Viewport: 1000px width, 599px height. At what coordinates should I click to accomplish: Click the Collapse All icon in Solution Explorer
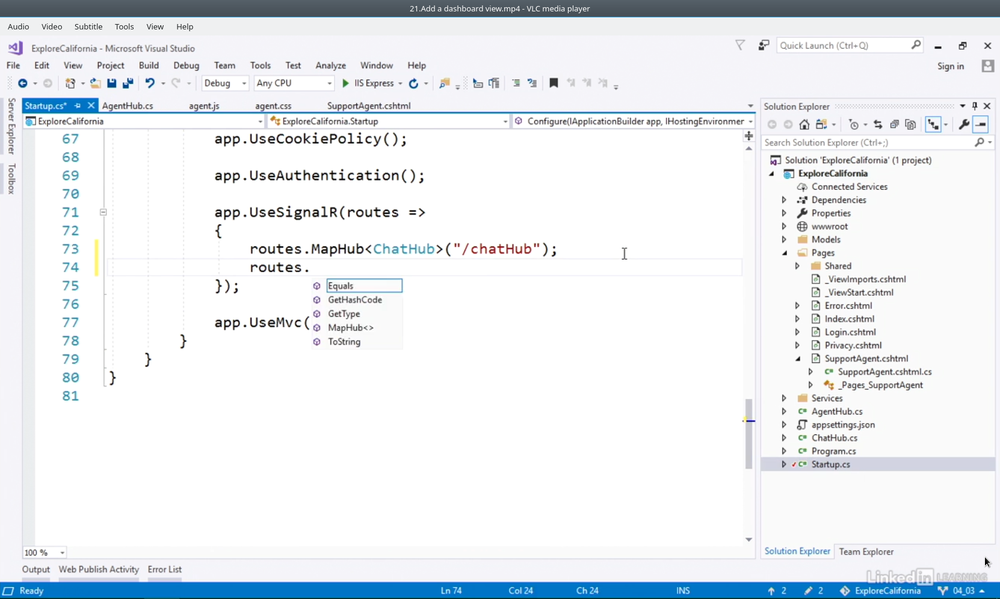click(x=896, y=125)
